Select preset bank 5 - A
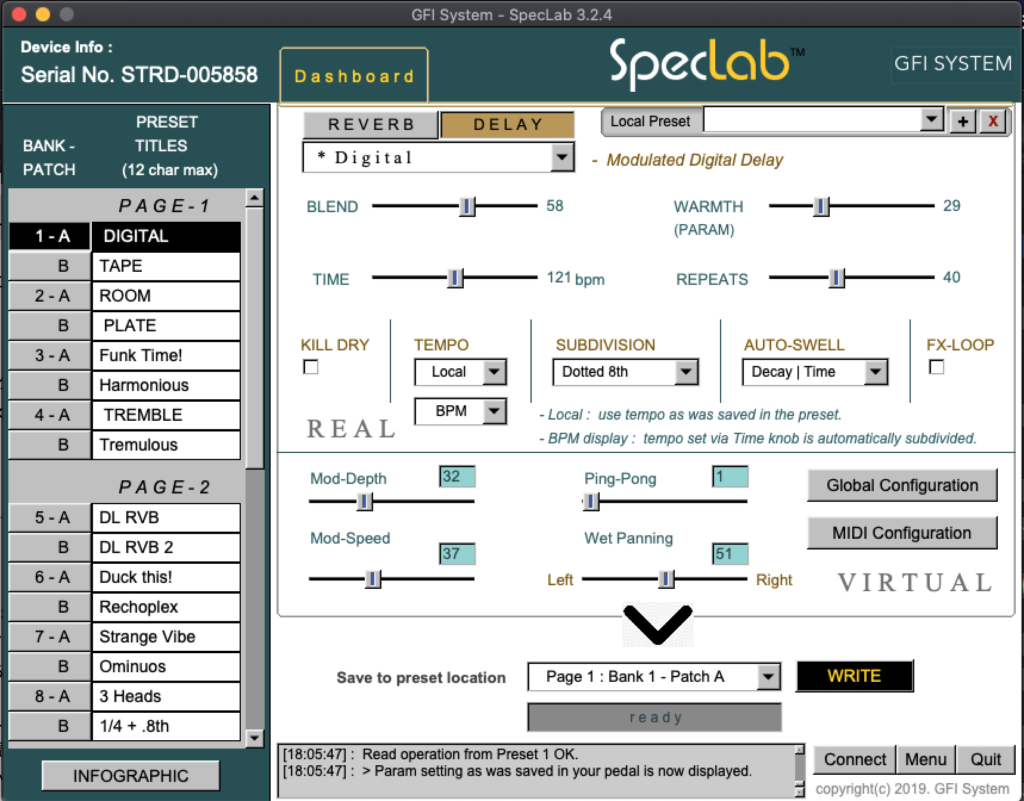Viewport: 1024px width, 801px height. click(x=51, y=518)
